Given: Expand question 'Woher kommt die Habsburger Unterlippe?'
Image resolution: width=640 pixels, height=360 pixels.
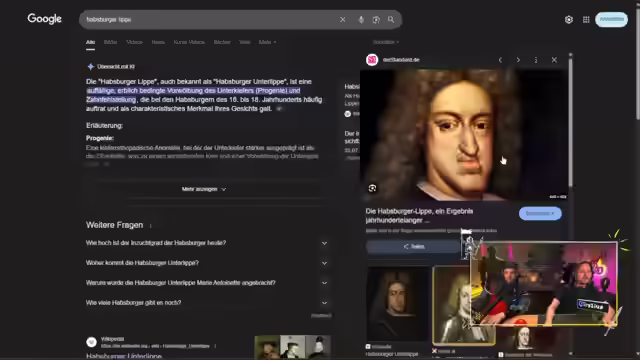Looking at the screenshot, I should click(208, 263).
